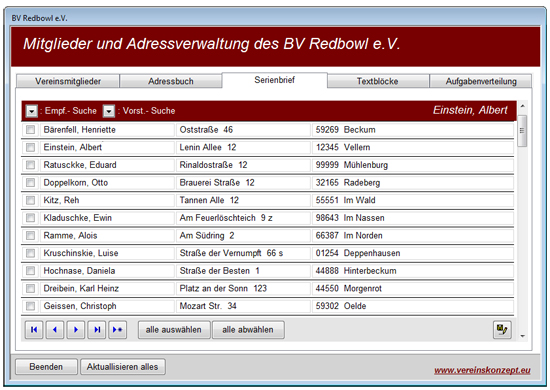
Task: Click Straße der Vernumpft 66 s cell
Action: pyautogui.click(x=243, y=253)
